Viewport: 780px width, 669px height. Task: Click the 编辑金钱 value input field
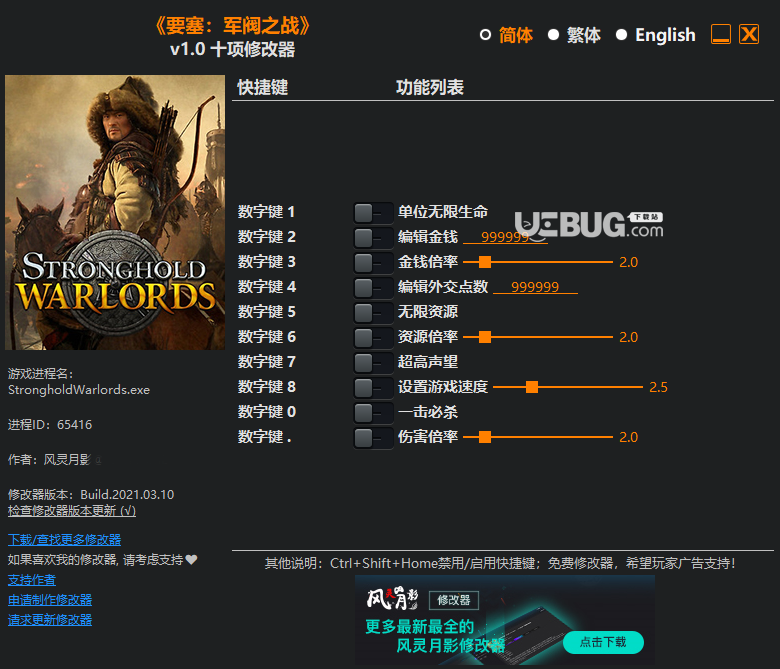tap(505, 237)
